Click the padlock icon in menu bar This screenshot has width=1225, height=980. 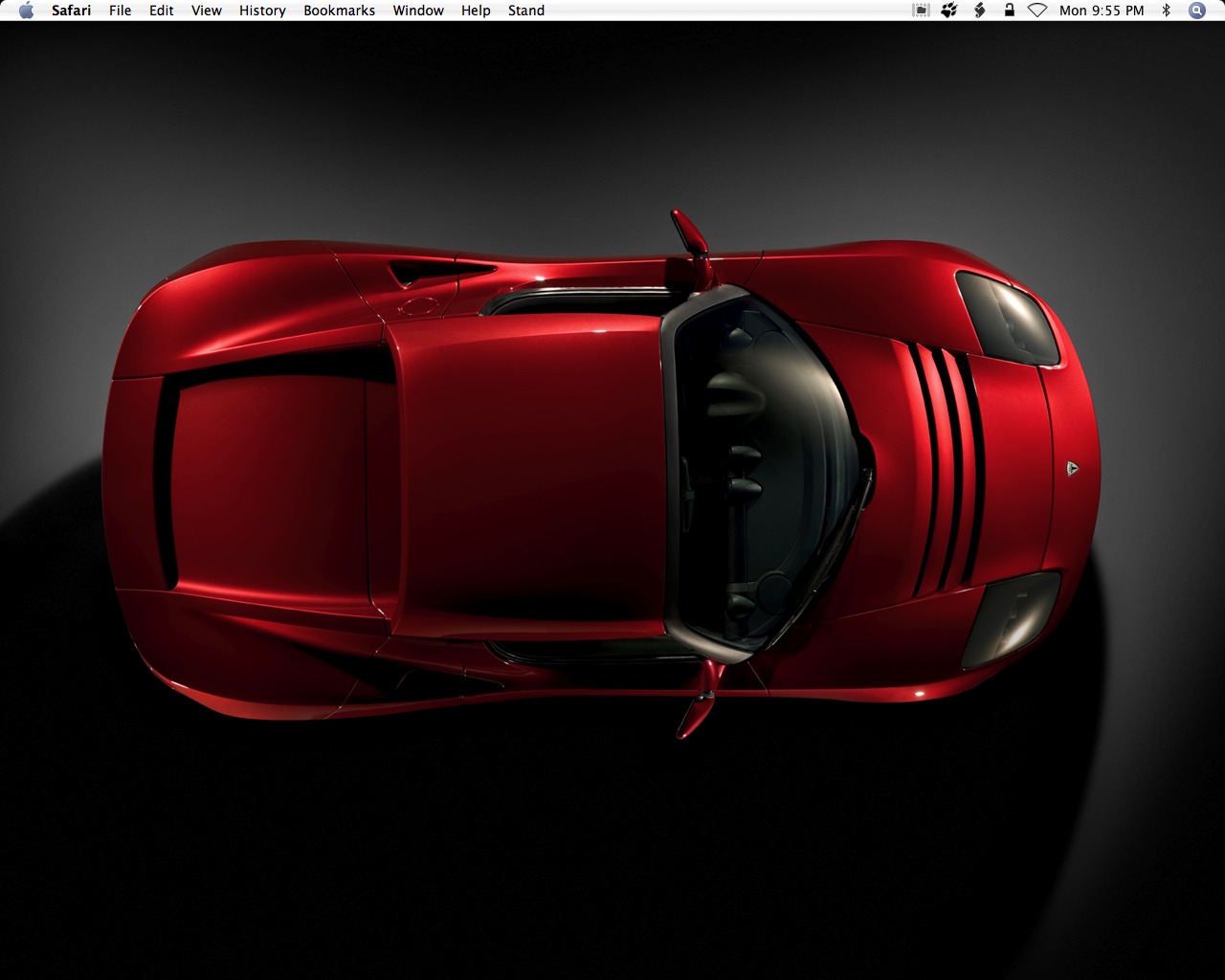coord(1009,11)
